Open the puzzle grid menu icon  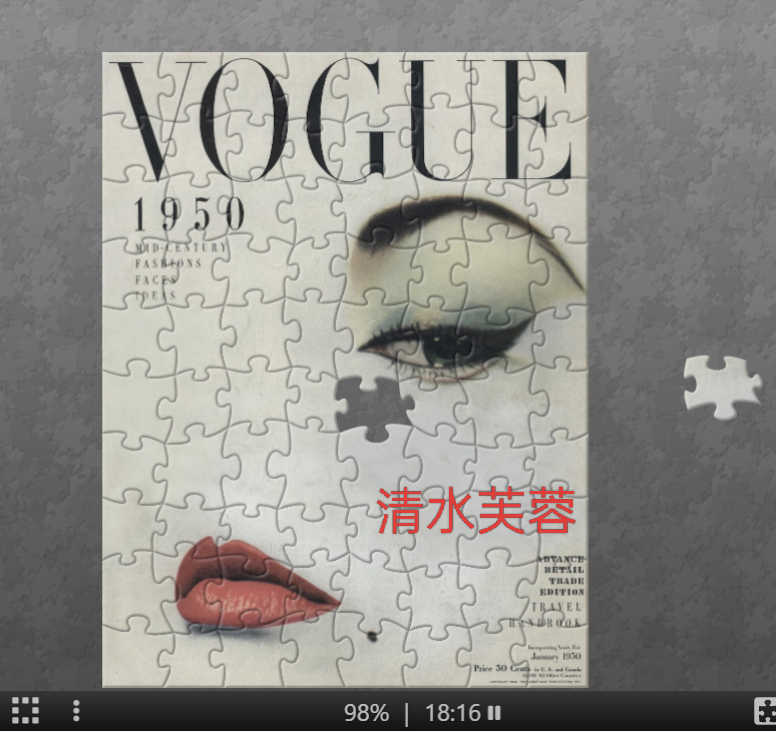point(25,711)
